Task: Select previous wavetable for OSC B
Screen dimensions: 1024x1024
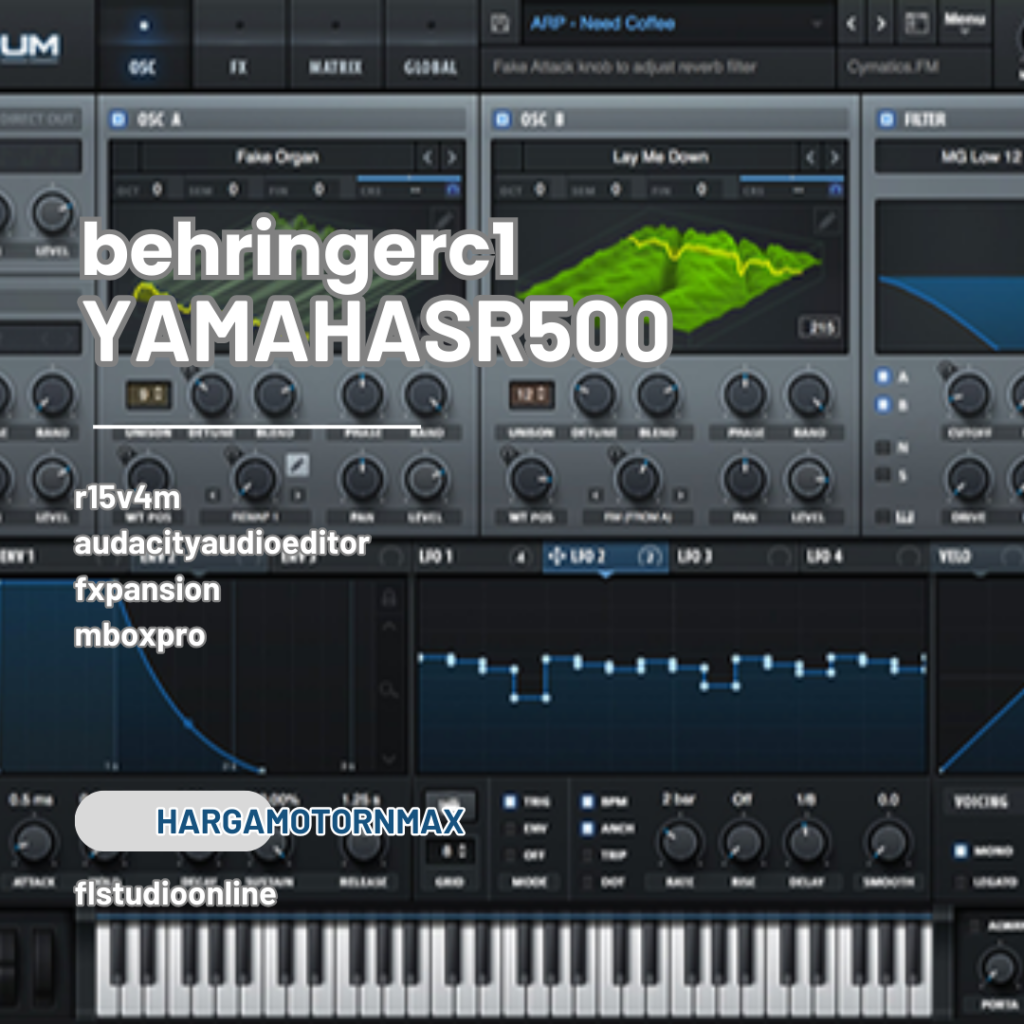Action: (x=810, y=157)
